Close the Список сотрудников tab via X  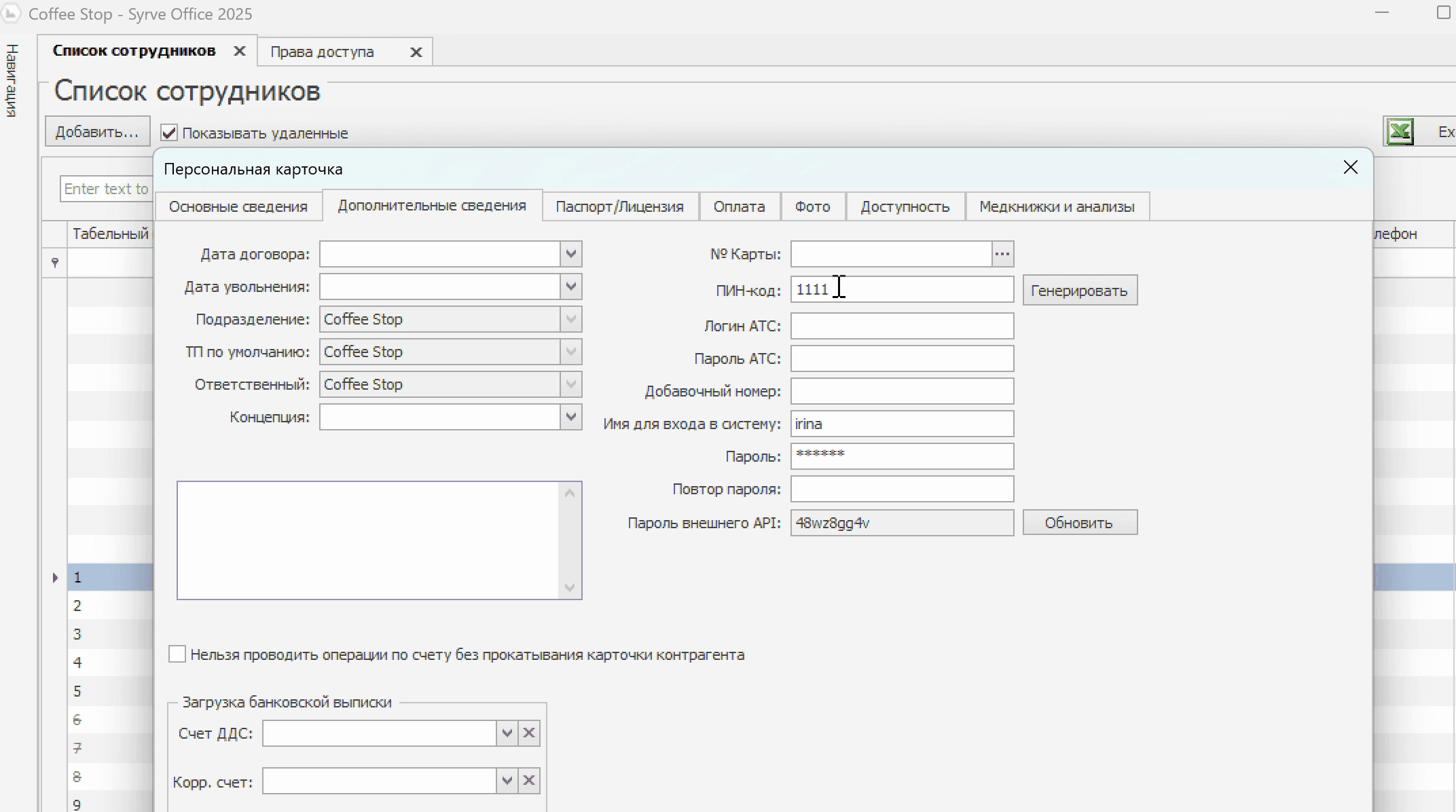239,52
